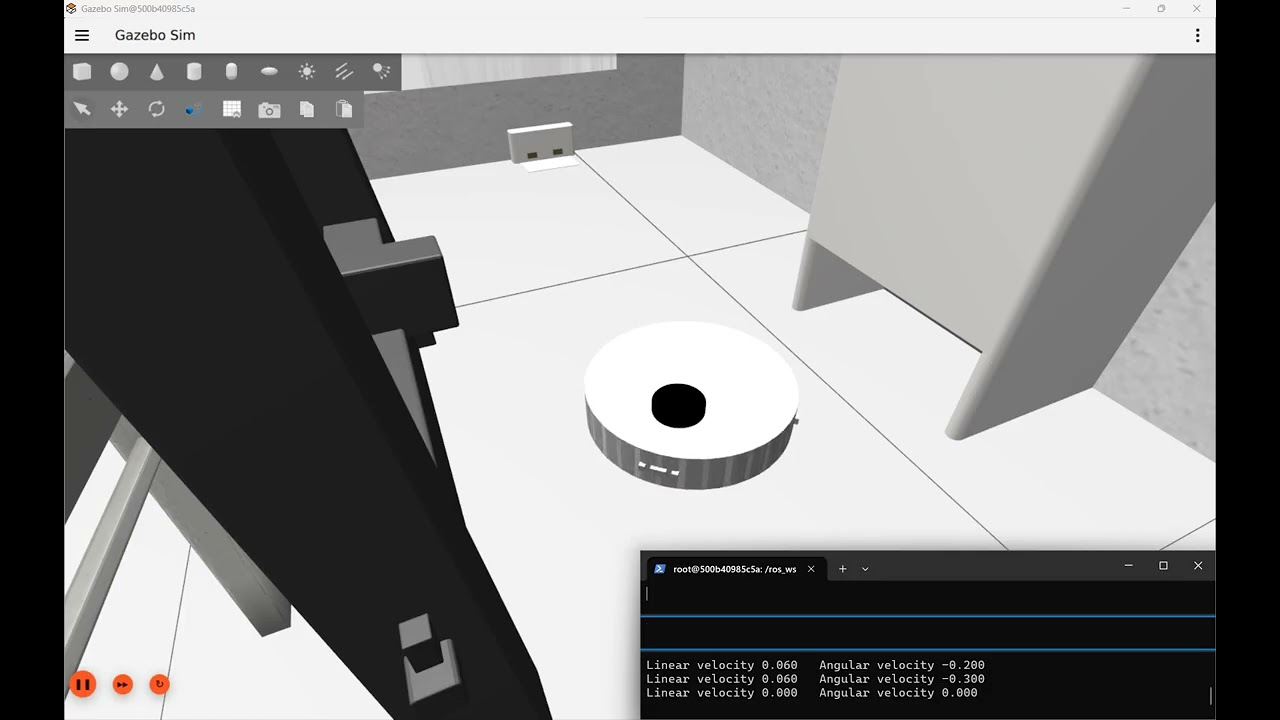Click the "Linear velocity 0.000" terminal text
The height and width of the screenshot is (720, 1280).
[722, 693]
